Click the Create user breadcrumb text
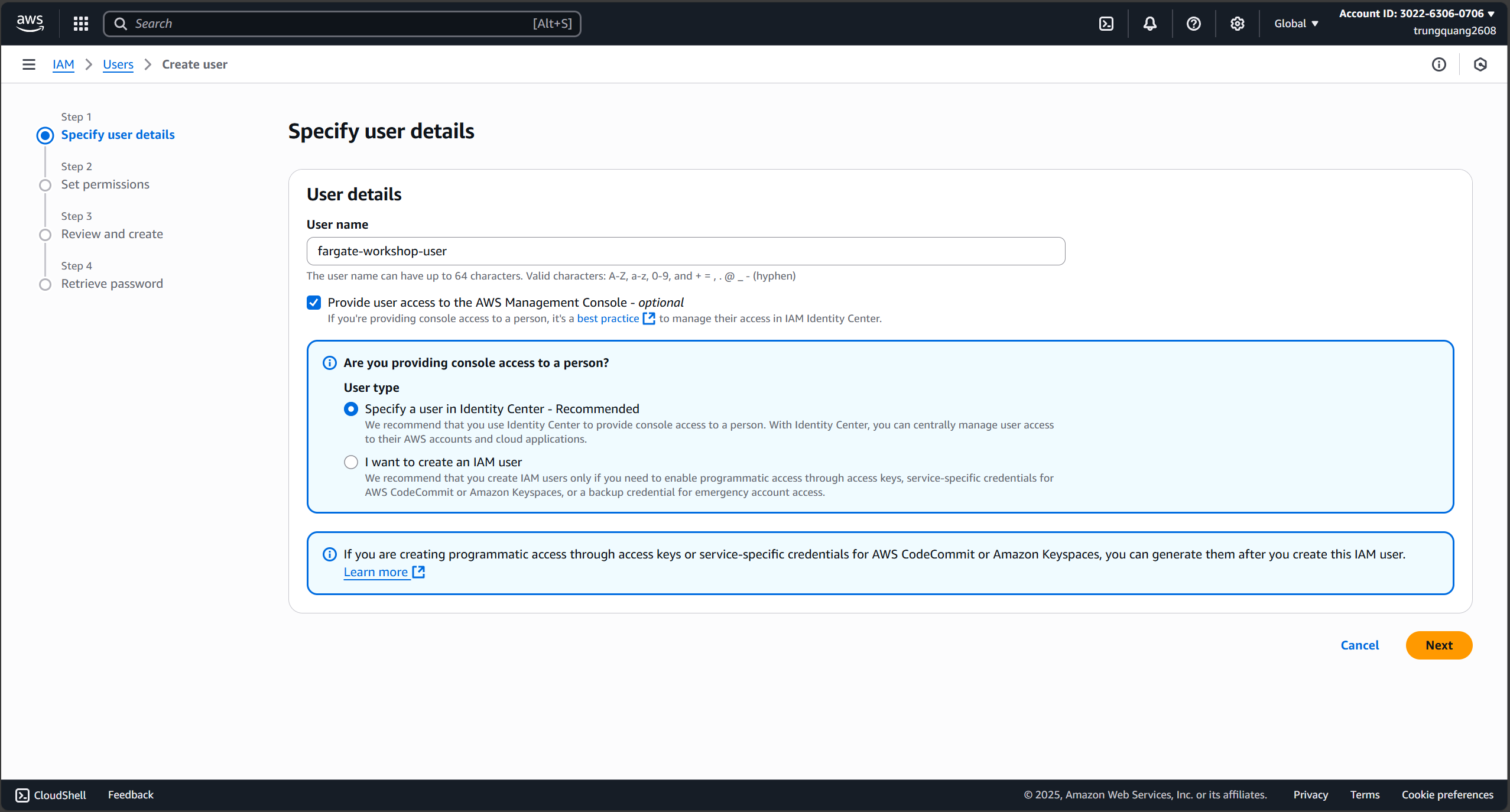 194,64
